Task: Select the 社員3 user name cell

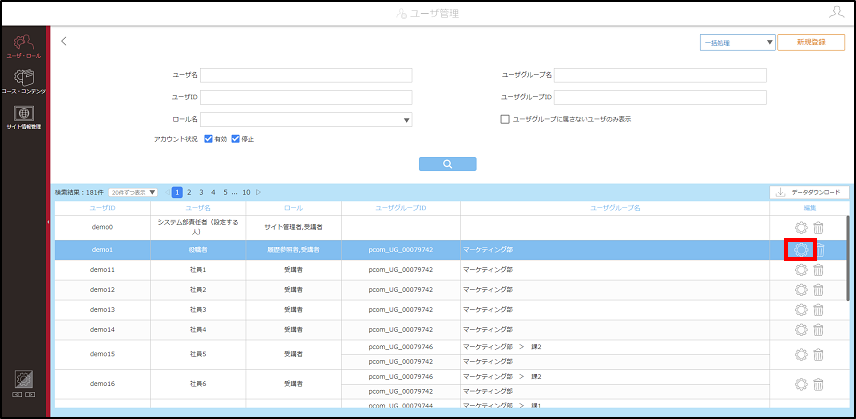Action: (x=198, y=310)
